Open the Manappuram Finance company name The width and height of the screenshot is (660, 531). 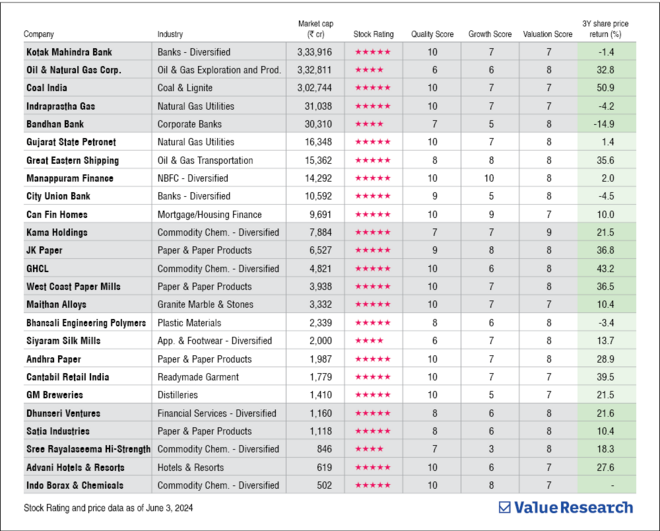[70, 178]
